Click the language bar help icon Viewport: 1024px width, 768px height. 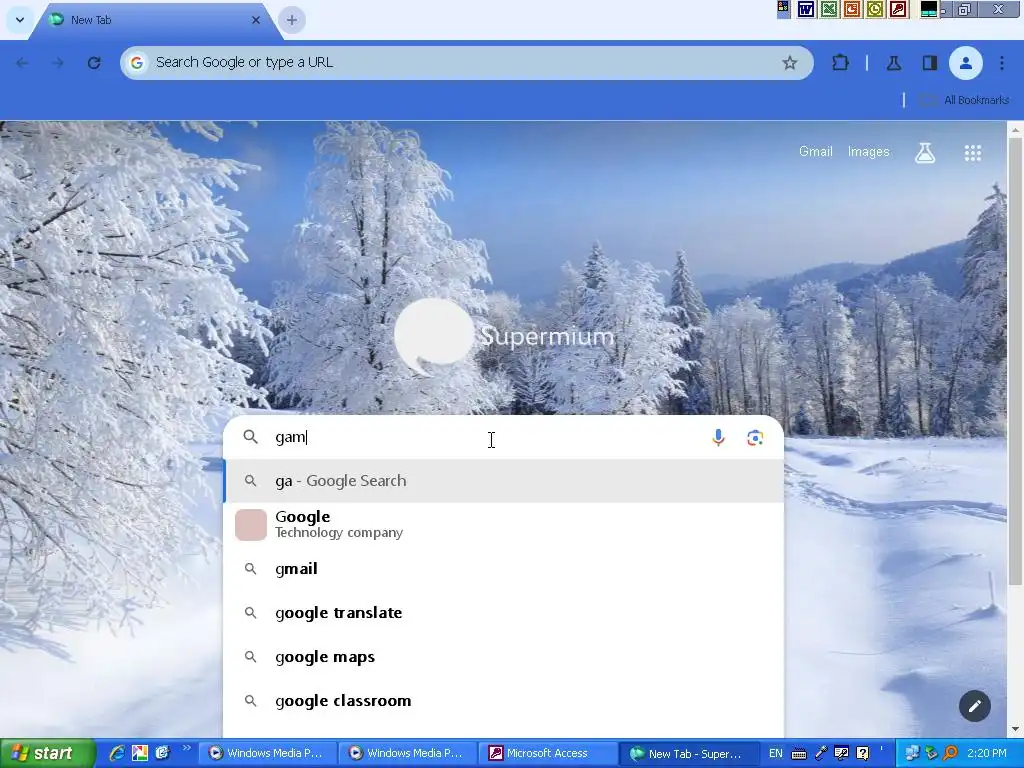863,754
